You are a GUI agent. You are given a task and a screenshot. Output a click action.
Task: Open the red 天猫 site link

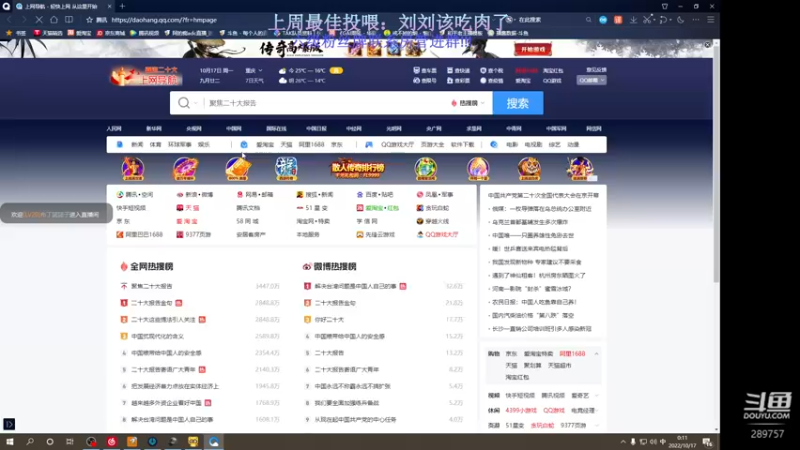click(188, 208)
